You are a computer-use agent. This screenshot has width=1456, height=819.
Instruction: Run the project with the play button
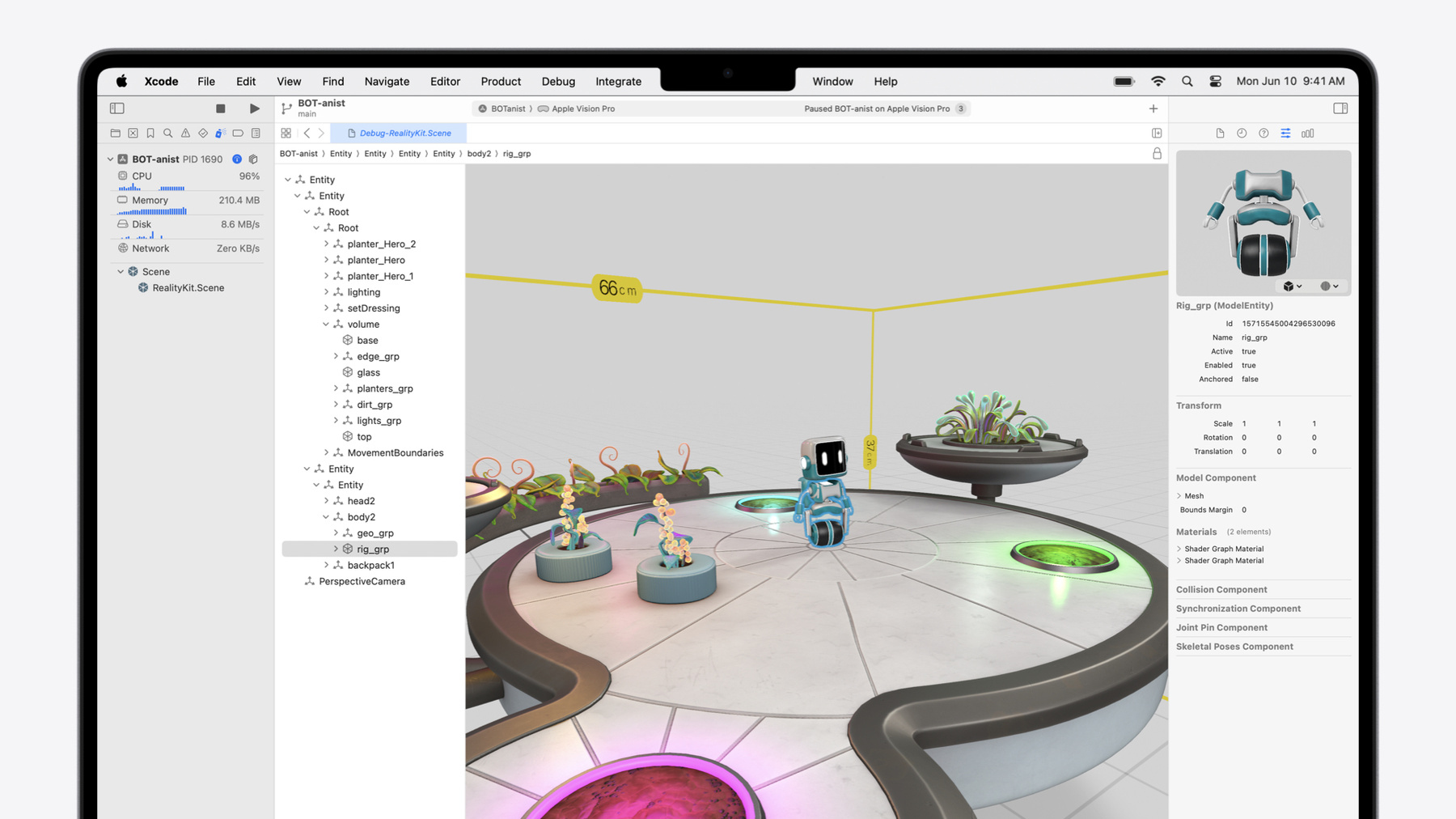pos(255,108)
